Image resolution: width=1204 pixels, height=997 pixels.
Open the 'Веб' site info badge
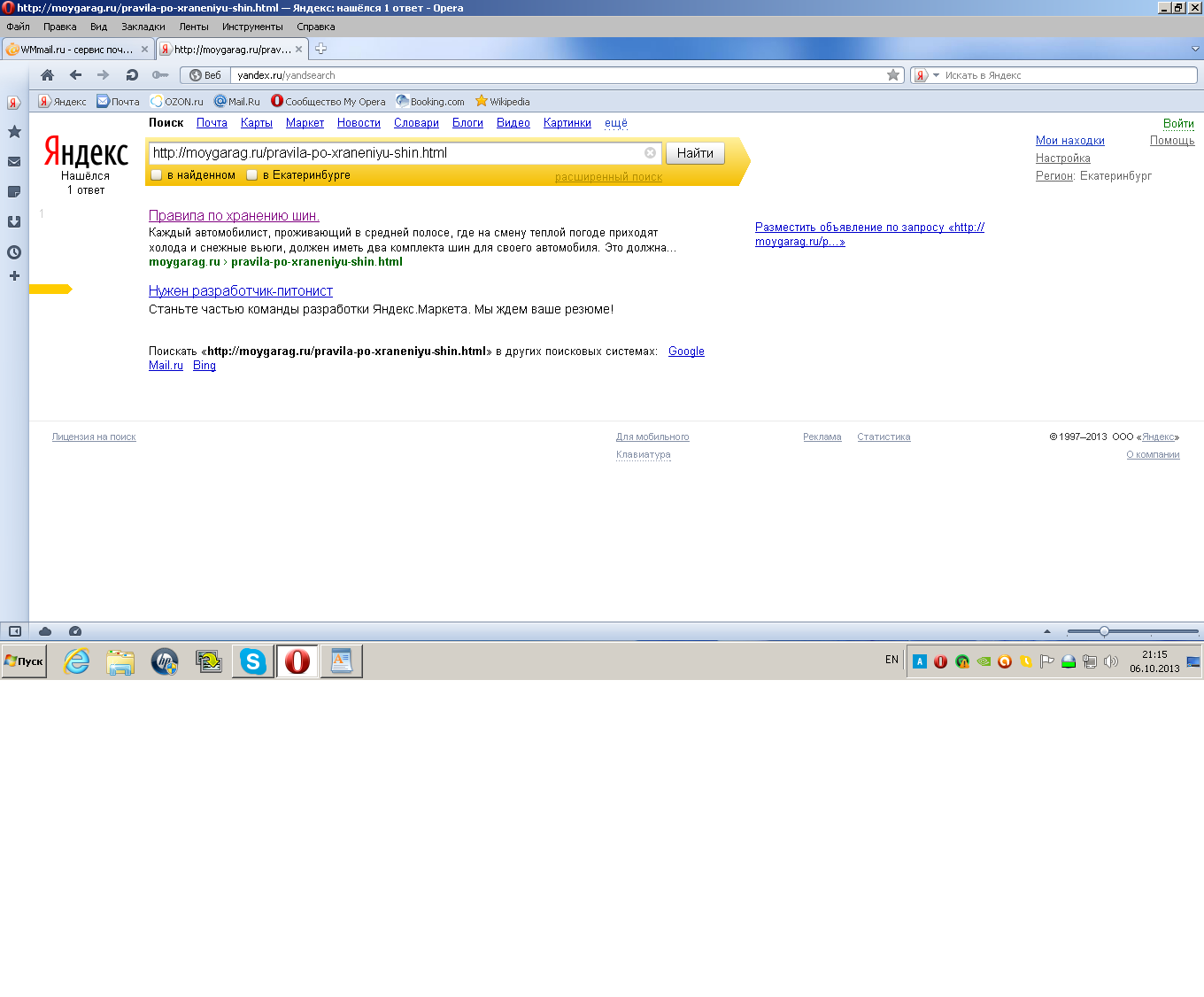point(205,75)
